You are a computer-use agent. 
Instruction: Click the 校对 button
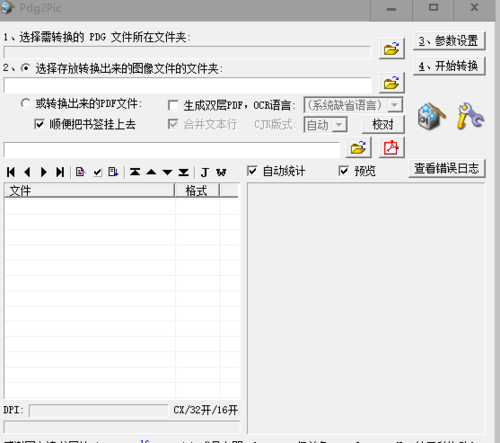coord(383,124)
